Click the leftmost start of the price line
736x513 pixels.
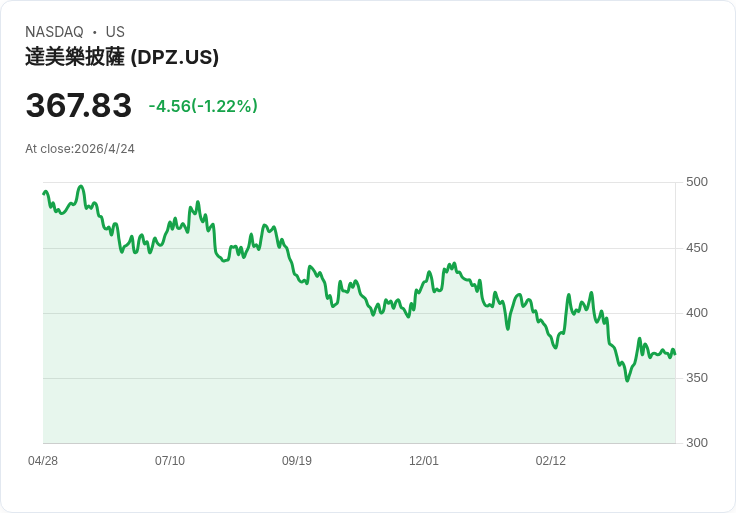pyautogui.click(x=44, y=193)
